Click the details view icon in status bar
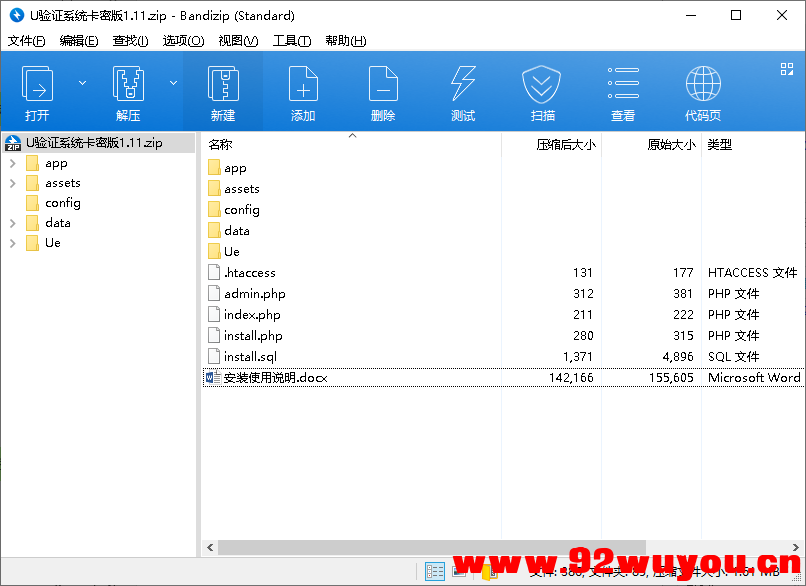Screen dimensions: 806x586 tap(434, 570)
